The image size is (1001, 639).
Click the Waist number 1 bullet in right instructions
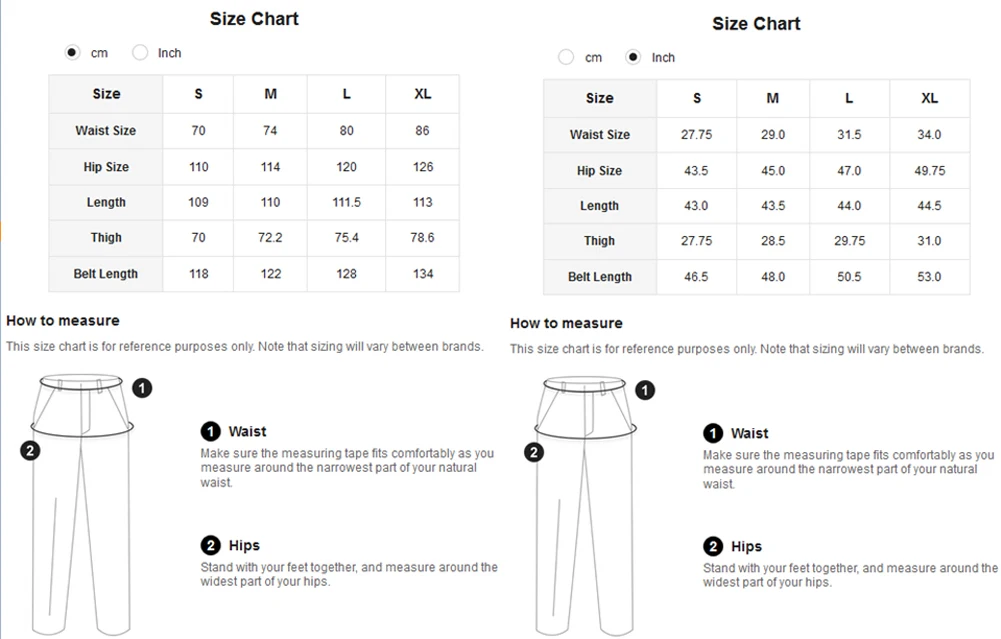point(713,433)
